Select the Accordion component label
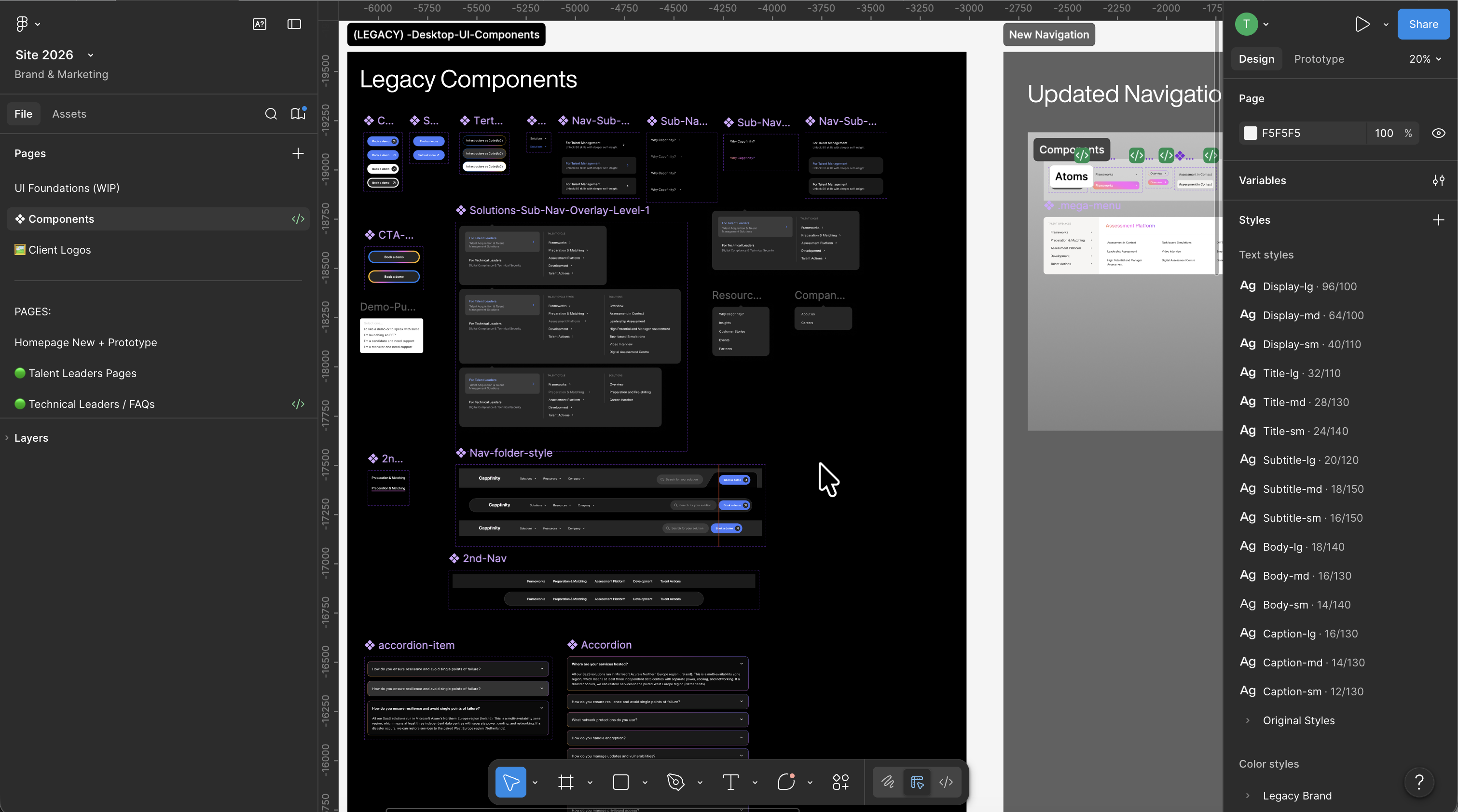 click(x=599, y=645)
